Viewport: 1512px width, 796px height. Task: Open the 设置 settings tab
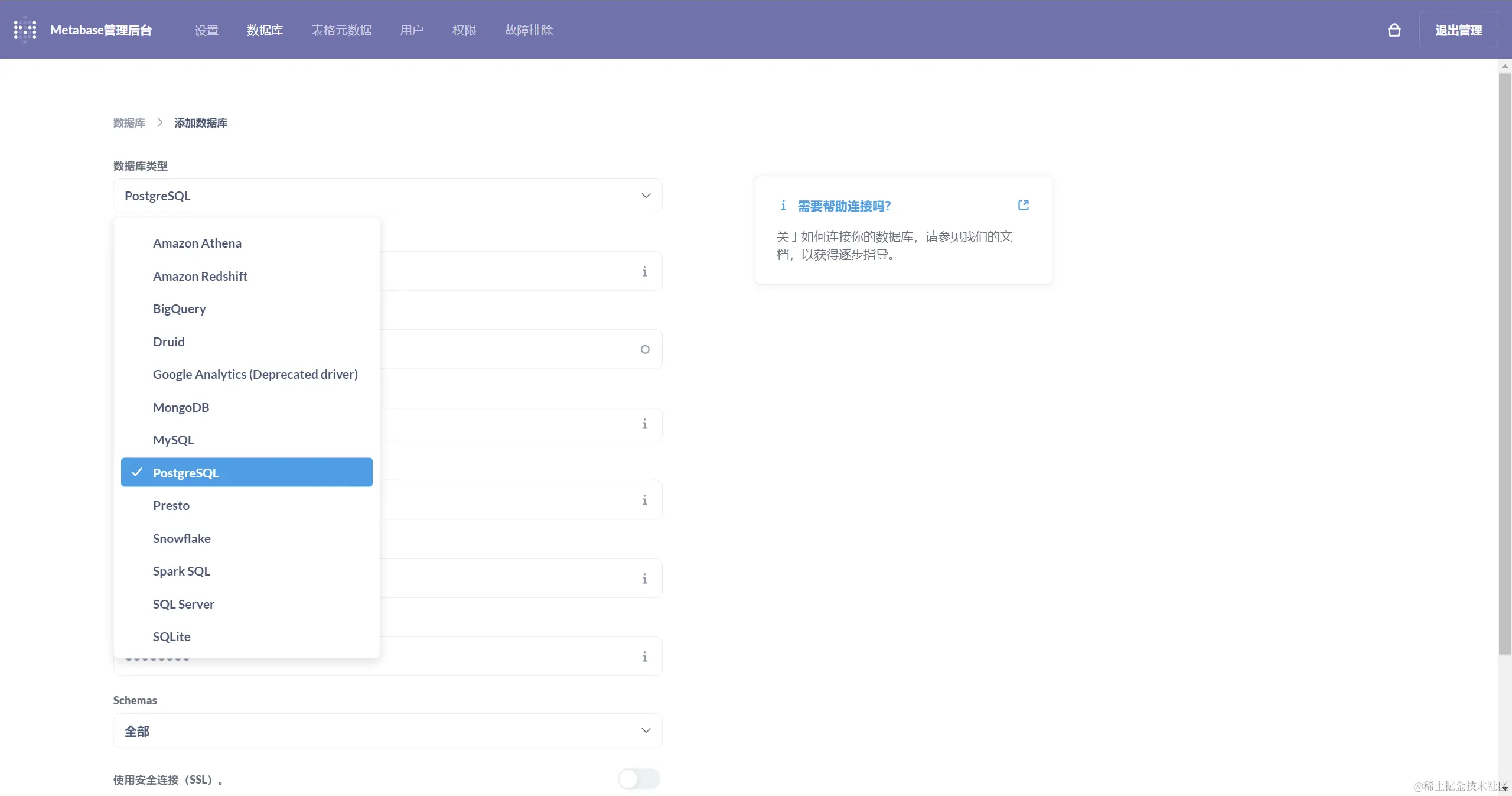click(206, 30)
